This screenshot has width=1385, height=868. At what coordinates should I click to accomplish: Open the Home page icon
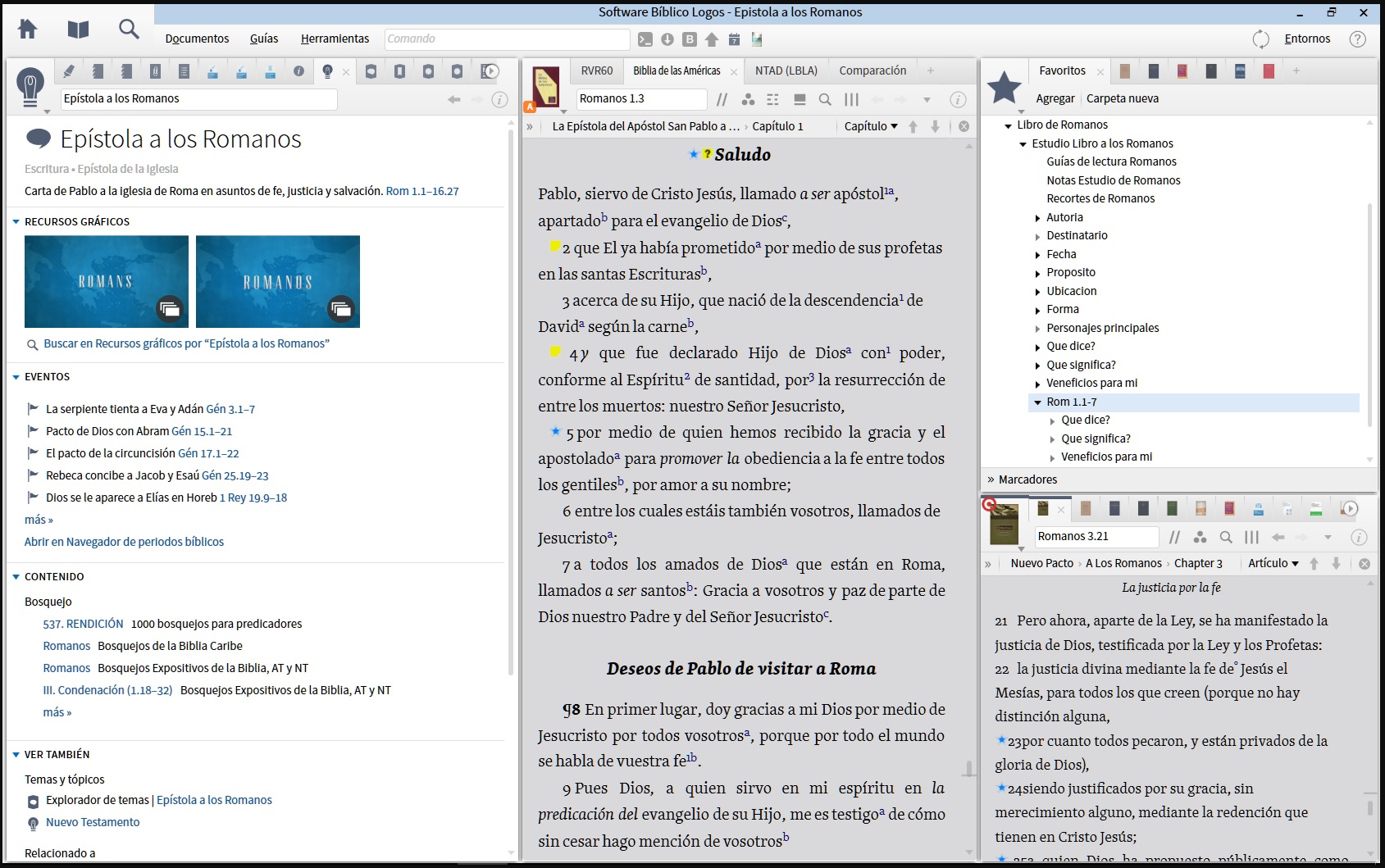[x=27, y=30]
